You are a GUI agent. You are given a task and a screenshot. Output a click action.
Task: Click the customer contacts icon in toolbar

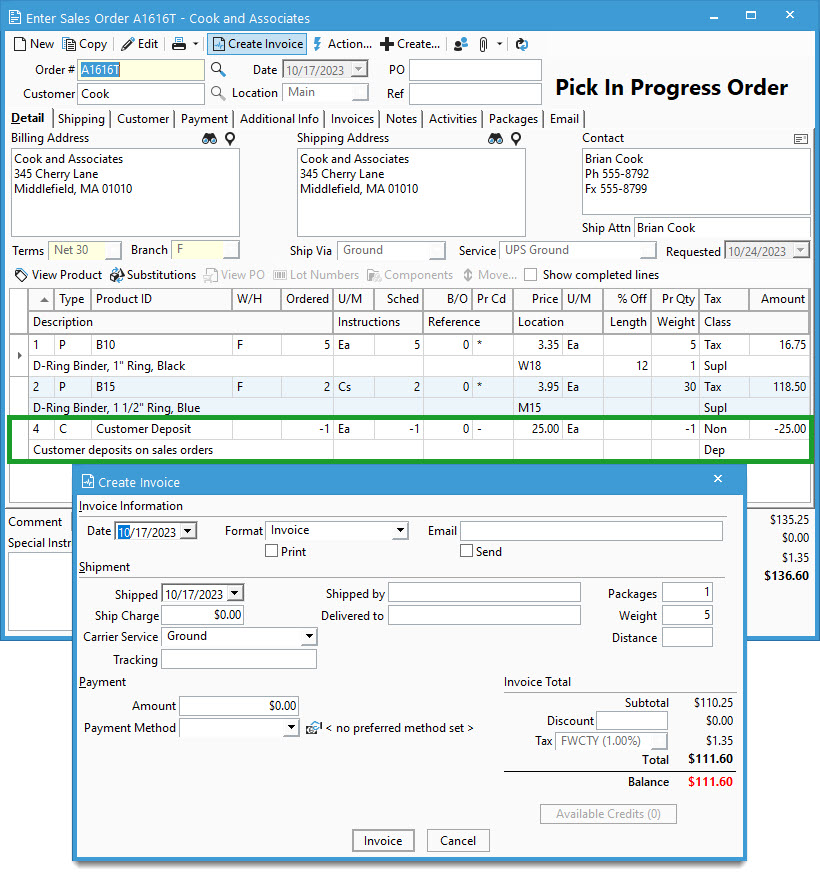coord(460,44)
